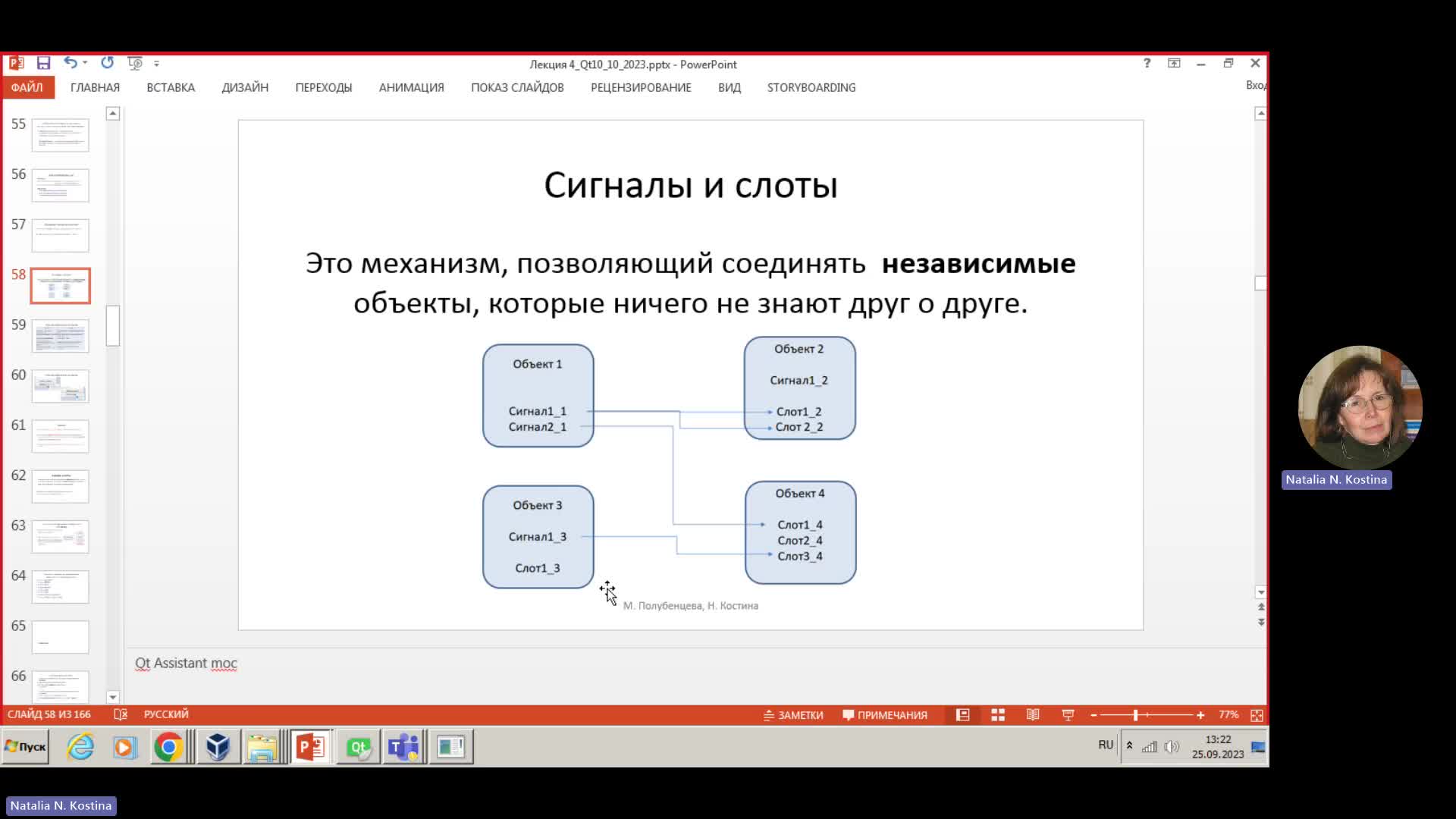This screenshot has width=1456, height=819.
Task: Open the ФАЙЛ tab
Action: (x=27, y=87)
